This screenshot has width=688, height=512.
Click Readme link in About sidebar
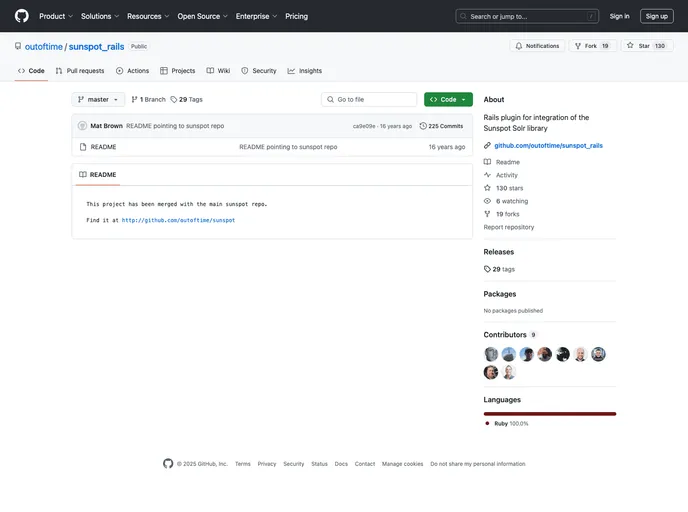point(502,162)
